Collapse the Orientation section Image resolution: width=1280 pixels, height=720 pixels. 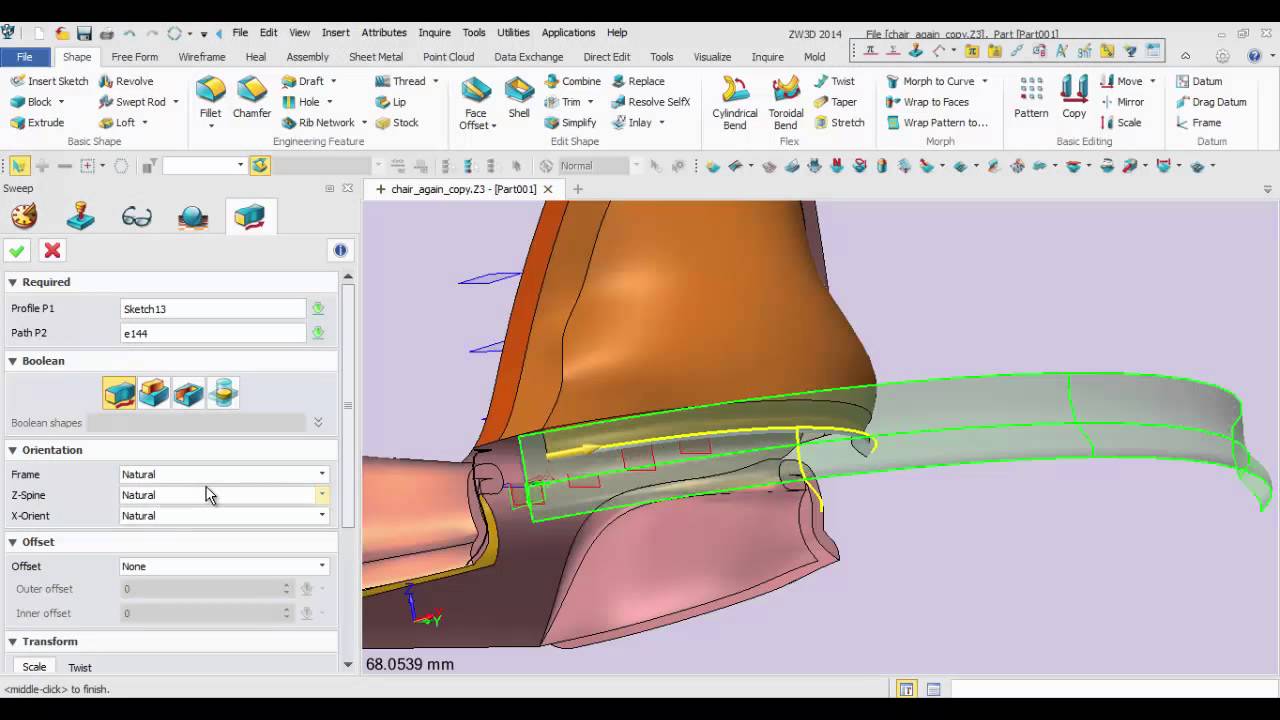[x=13, y=450]
